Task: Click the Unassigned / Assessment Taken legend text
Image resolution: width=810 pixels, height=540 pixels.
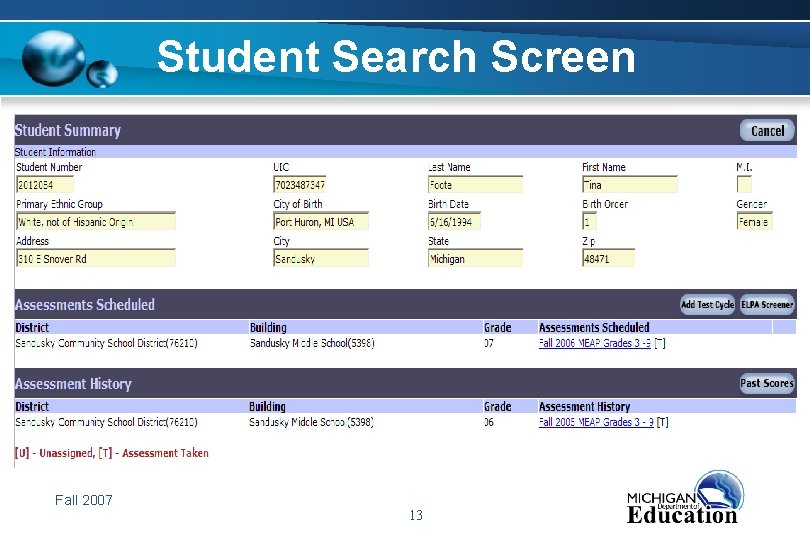Action: pos(112,453)
